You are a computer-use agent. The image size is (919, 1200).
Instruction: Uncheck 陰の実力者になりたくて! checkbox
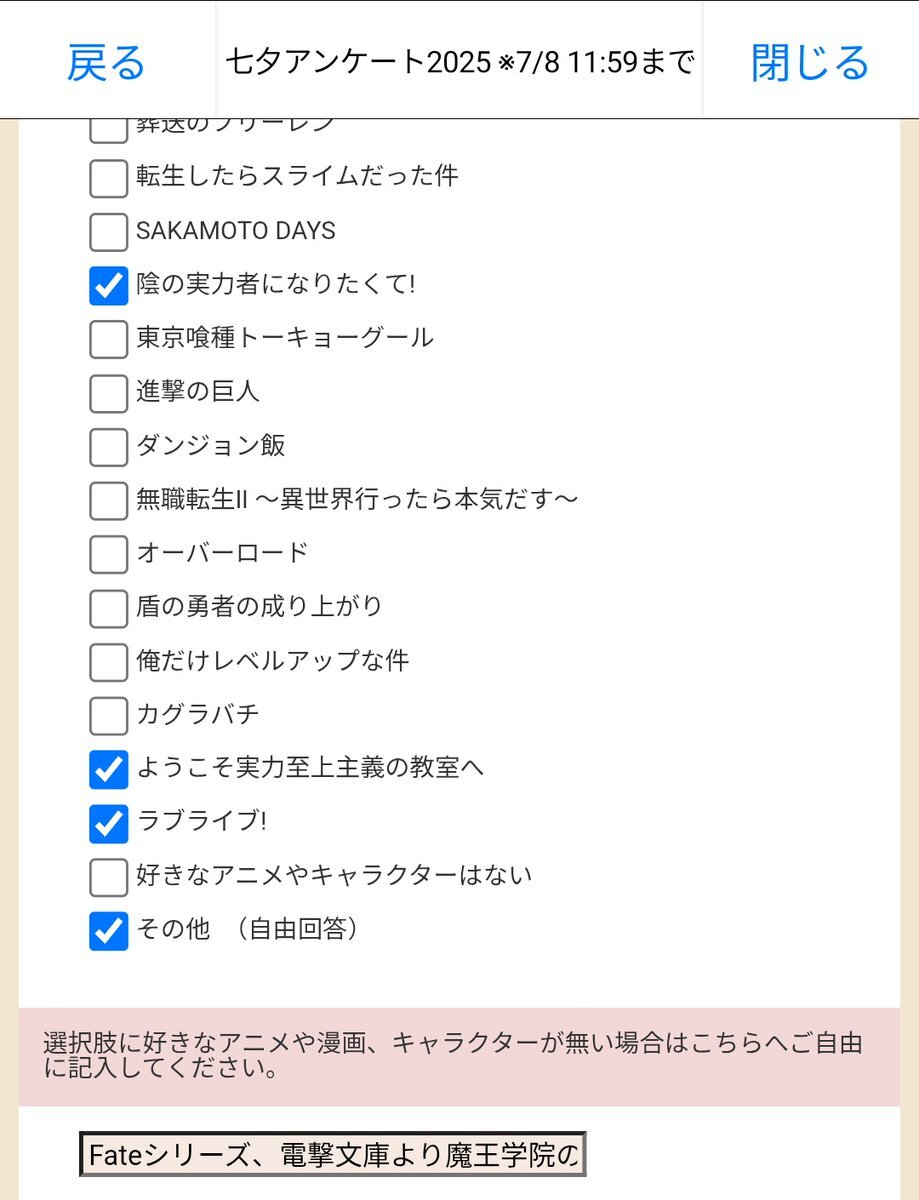[109, 286]
